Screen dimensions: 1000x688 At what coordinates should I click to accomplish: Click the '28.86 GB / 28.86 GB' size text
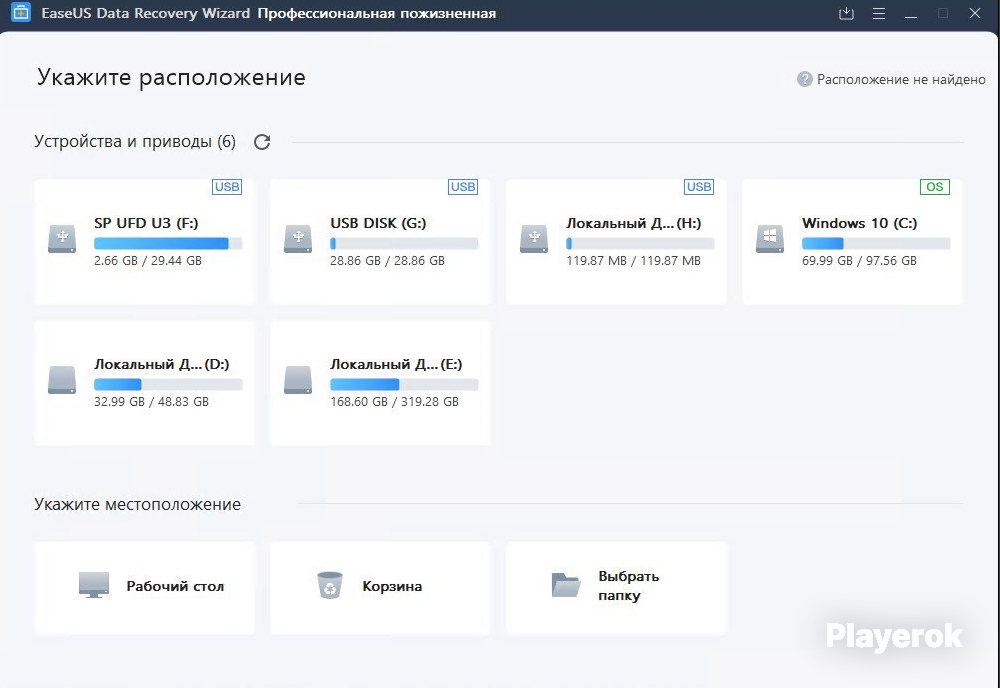pyautogui.click(x=387, y=261)
